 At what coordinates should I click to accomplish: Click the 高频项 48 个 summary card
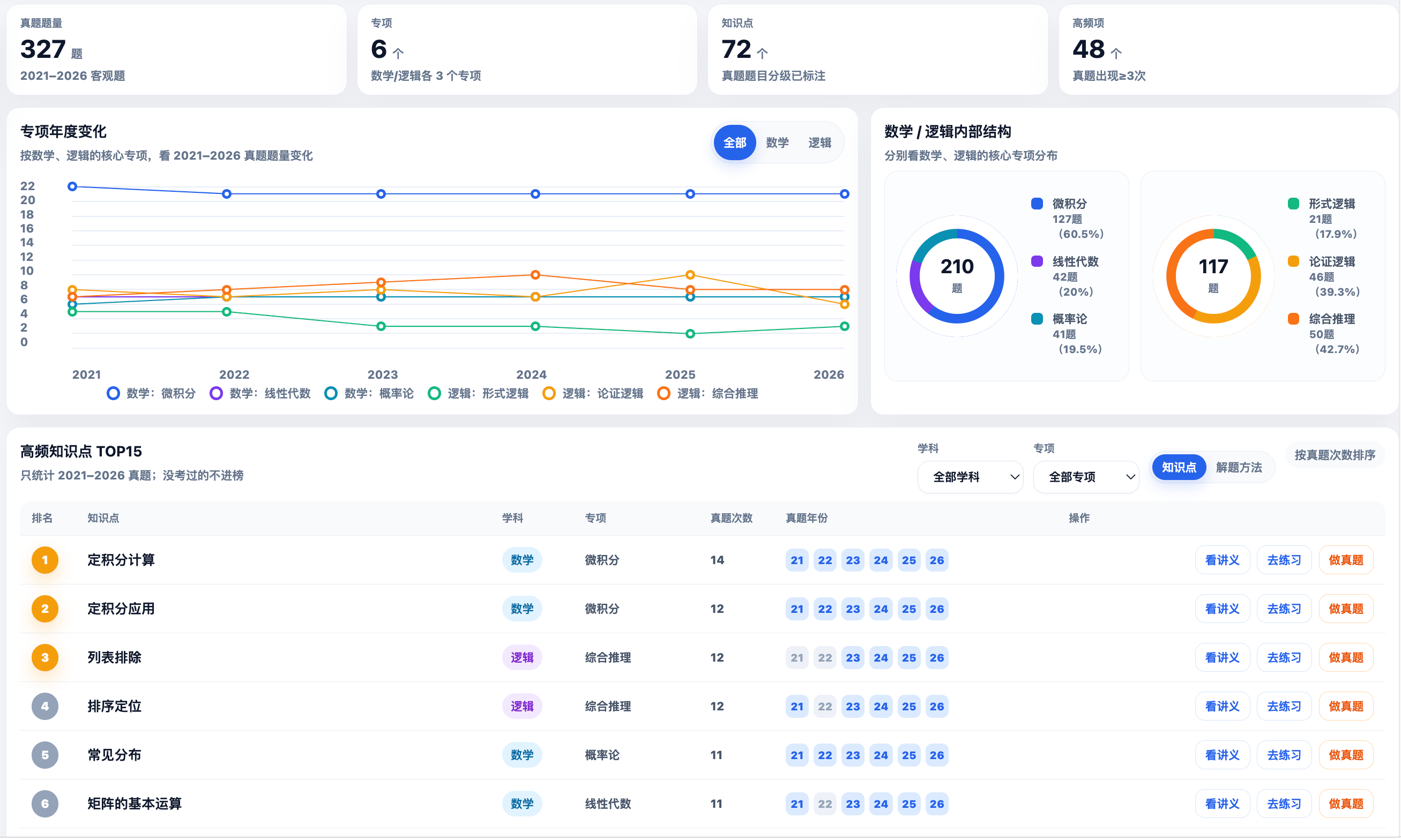[1229, 50]
